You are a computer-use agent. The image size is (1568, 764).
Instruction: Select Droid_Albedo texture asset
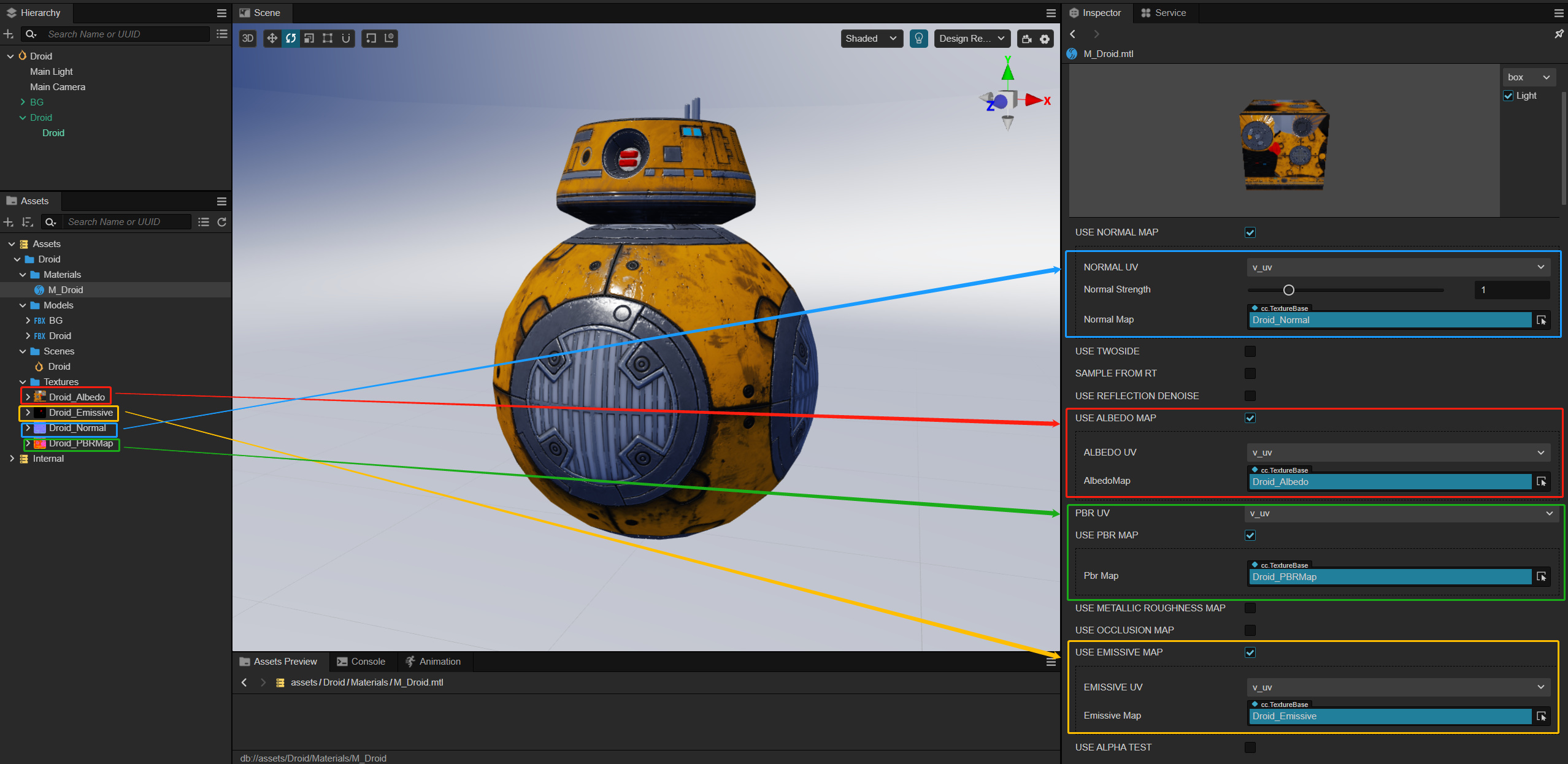coord(77,397)
